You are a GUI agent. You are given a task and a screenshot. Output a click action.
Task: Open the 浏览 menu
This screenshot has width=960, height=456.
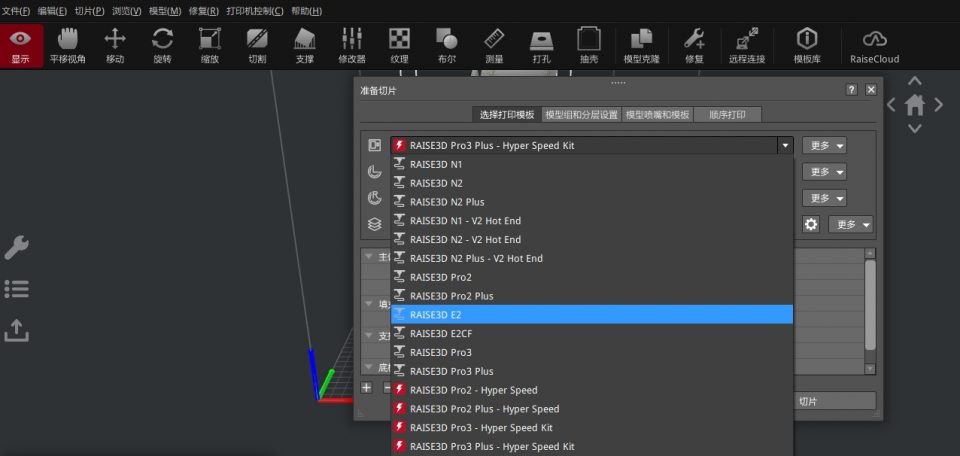pos(127,11)
